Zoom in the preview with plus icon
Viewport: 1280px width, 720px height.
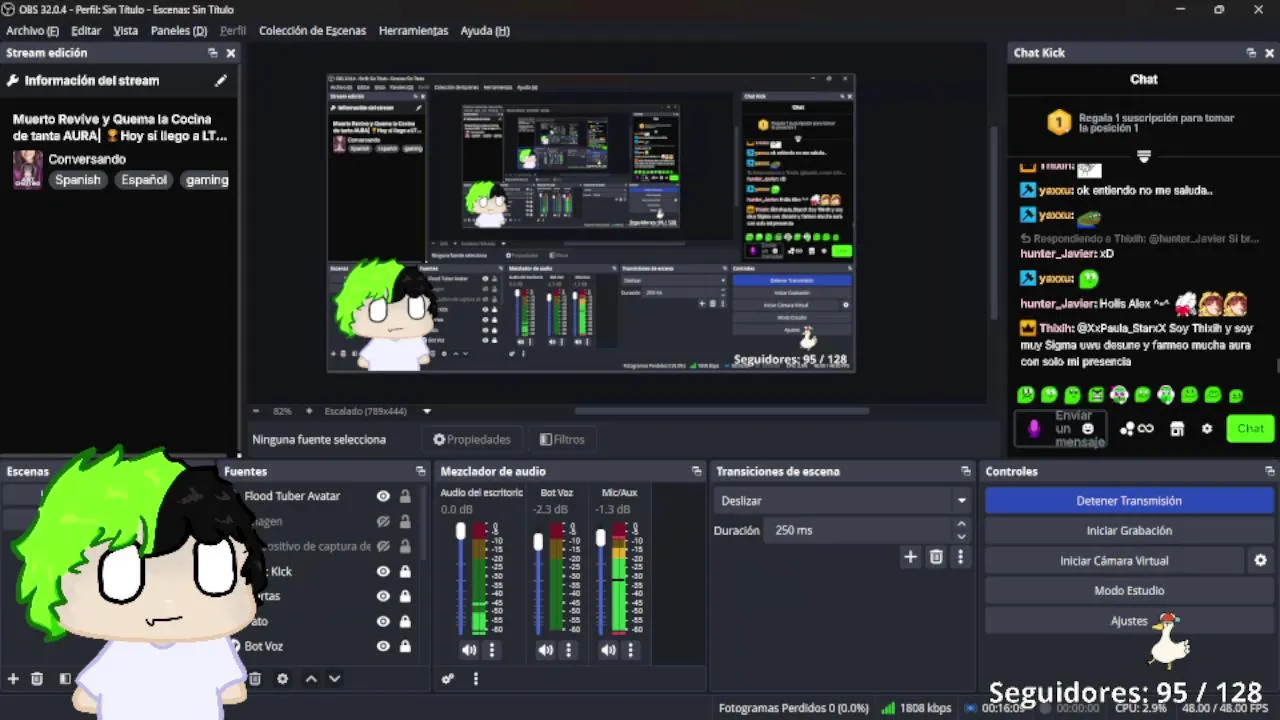tap(309, 411)
